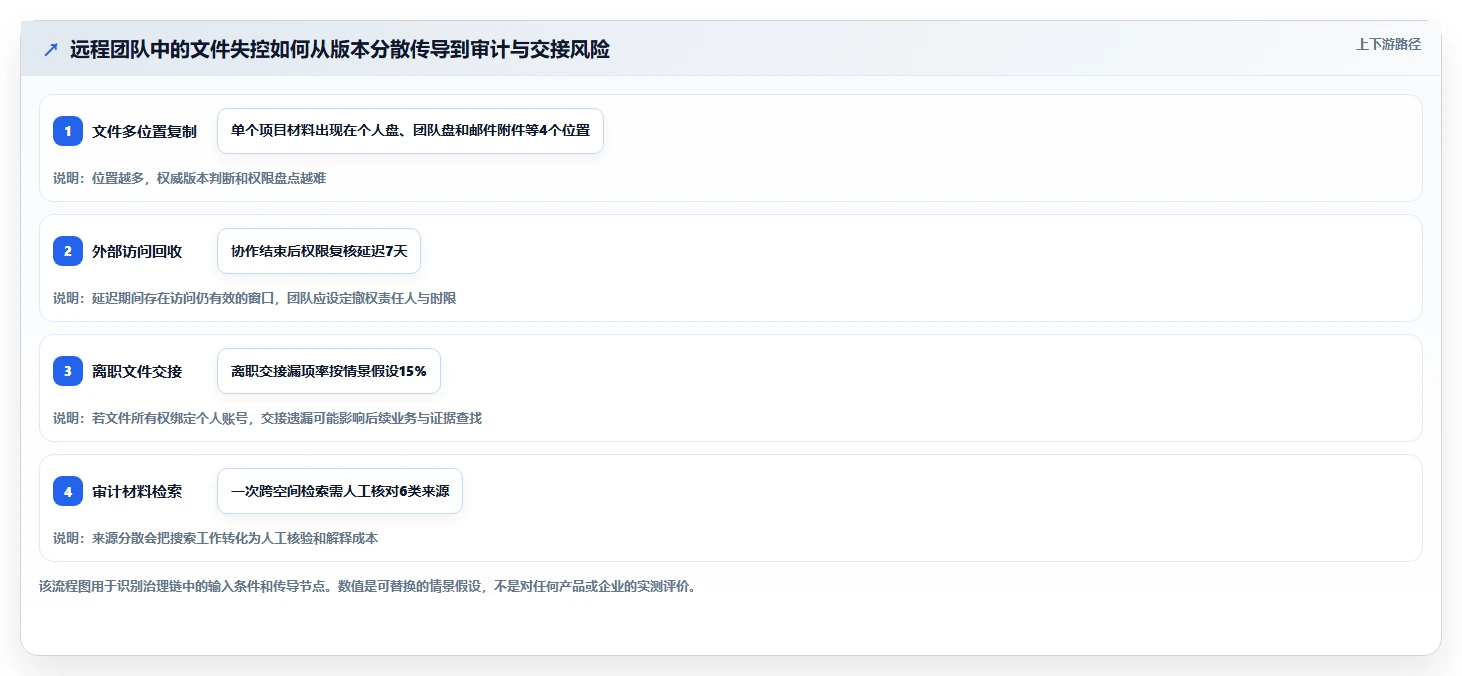This screenshot has height=676, width=1462.
Task: Click the note 说明：位置越多，权威版本判断和权限盘点越难
Action: (x=189, y=178)
